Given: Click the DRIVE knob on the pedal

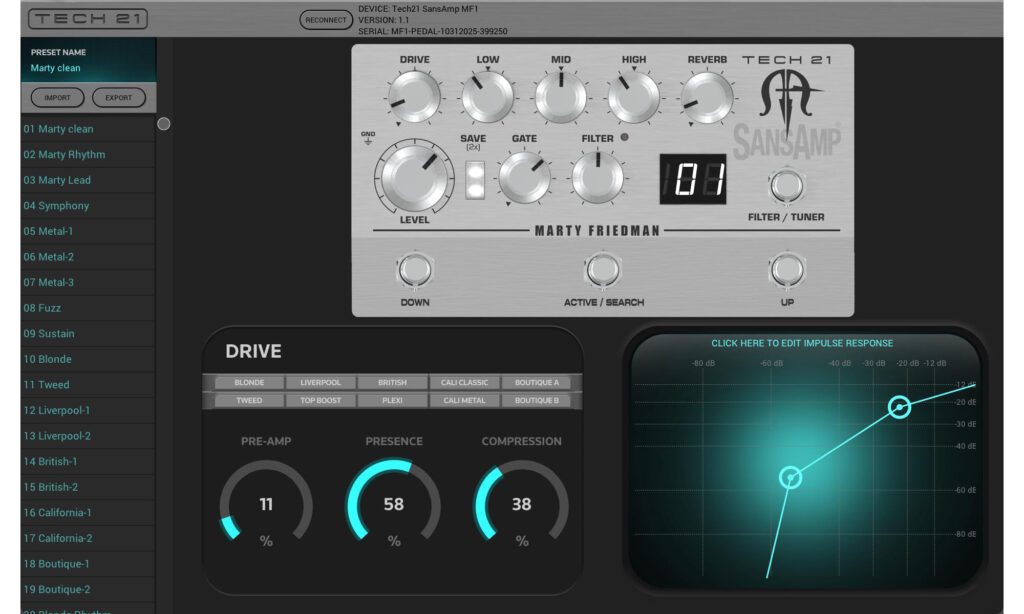Looking at the screenshot, I should 414,97.
